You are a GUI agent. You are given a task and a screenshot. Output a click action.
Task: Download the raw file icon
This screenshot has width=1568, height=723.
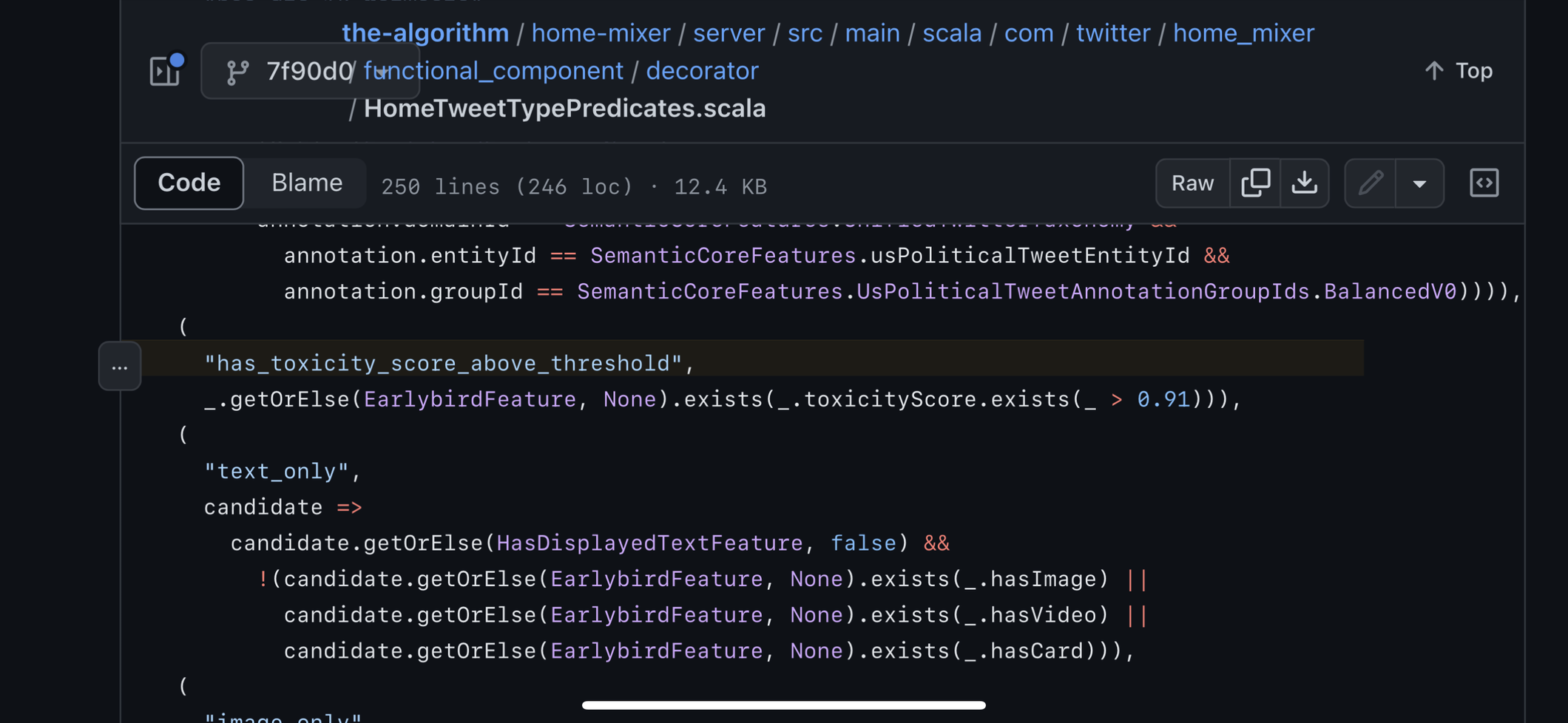point(1305,183)
